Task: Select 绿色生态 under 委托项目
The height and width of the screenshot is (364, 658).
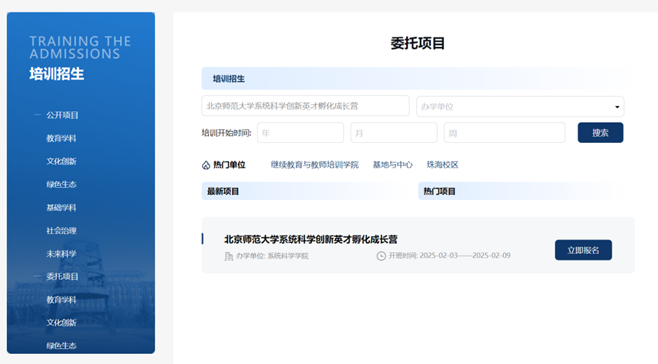Action: (61, 346)
